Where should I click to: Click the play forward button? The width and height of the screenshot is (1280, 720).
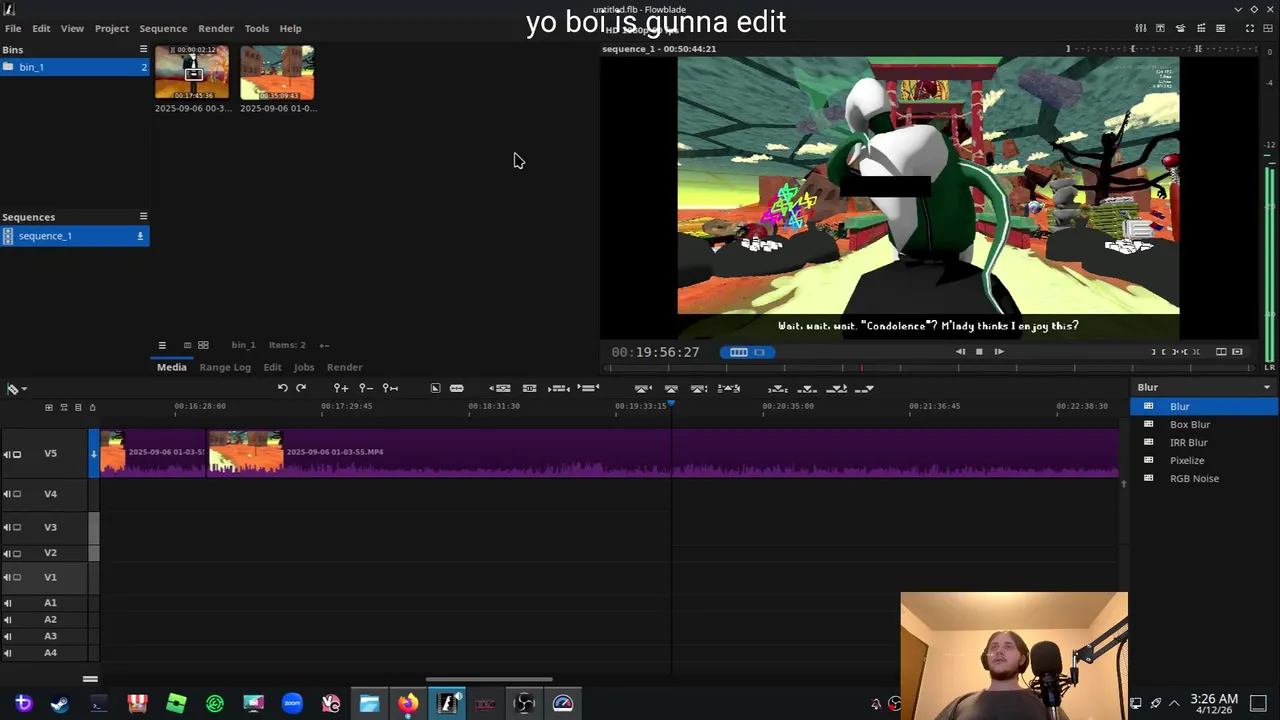pos(998,352)
